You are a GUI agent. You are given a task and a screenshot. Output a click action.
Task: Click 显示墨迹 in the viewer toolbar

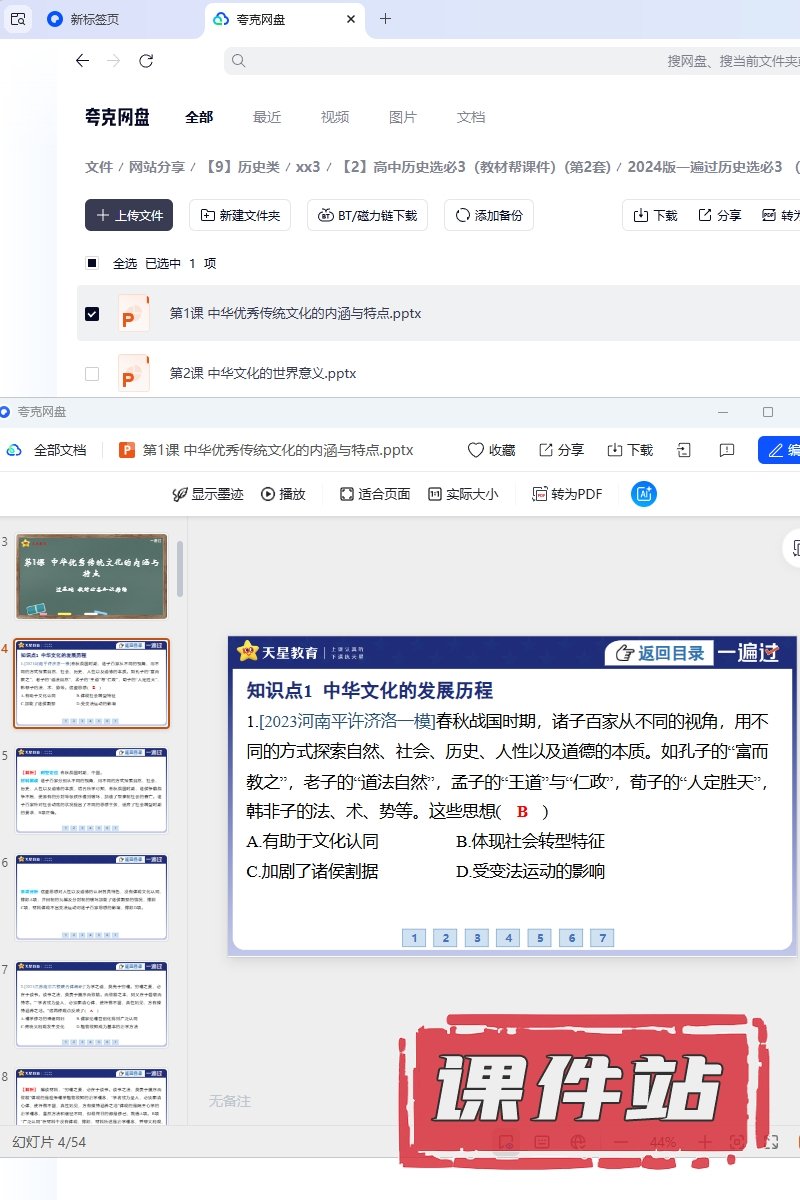click(207, 494)
